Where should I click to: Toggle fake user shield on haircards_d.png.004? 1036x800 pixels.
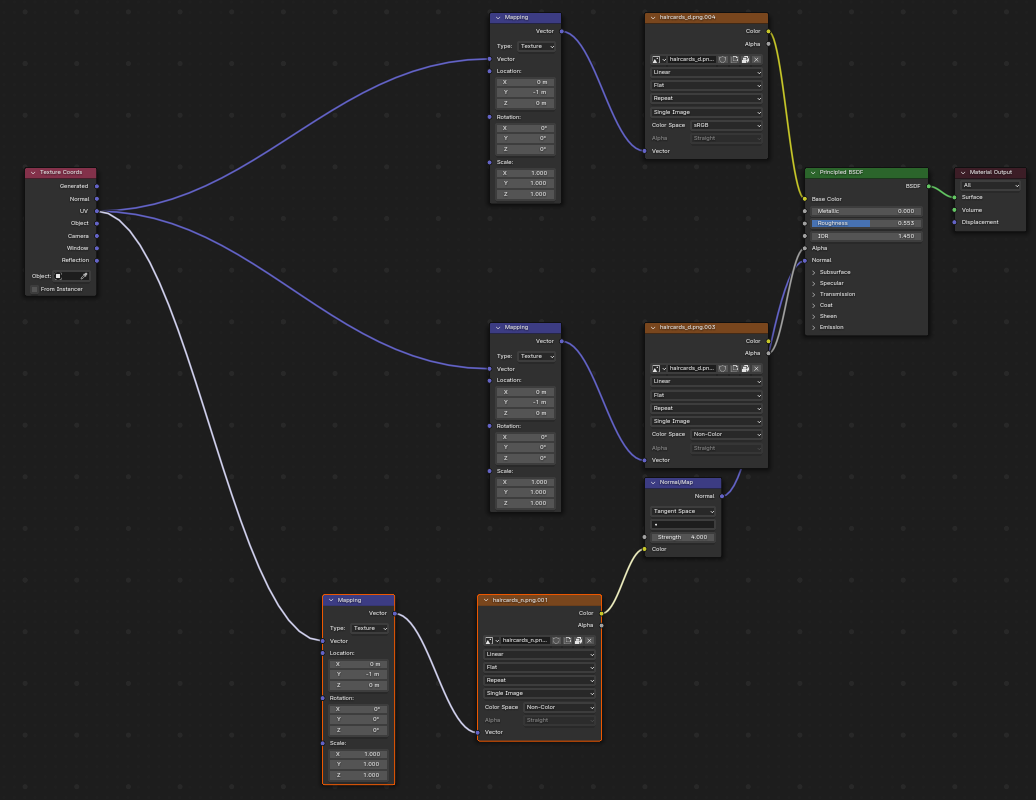pos(723,59)
